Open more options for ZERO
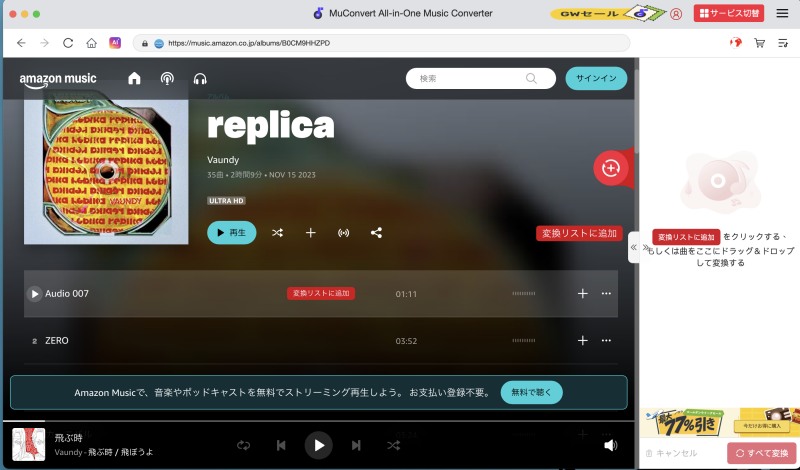Viewport: 800px width, 470px height. click(x=606, y=340)
